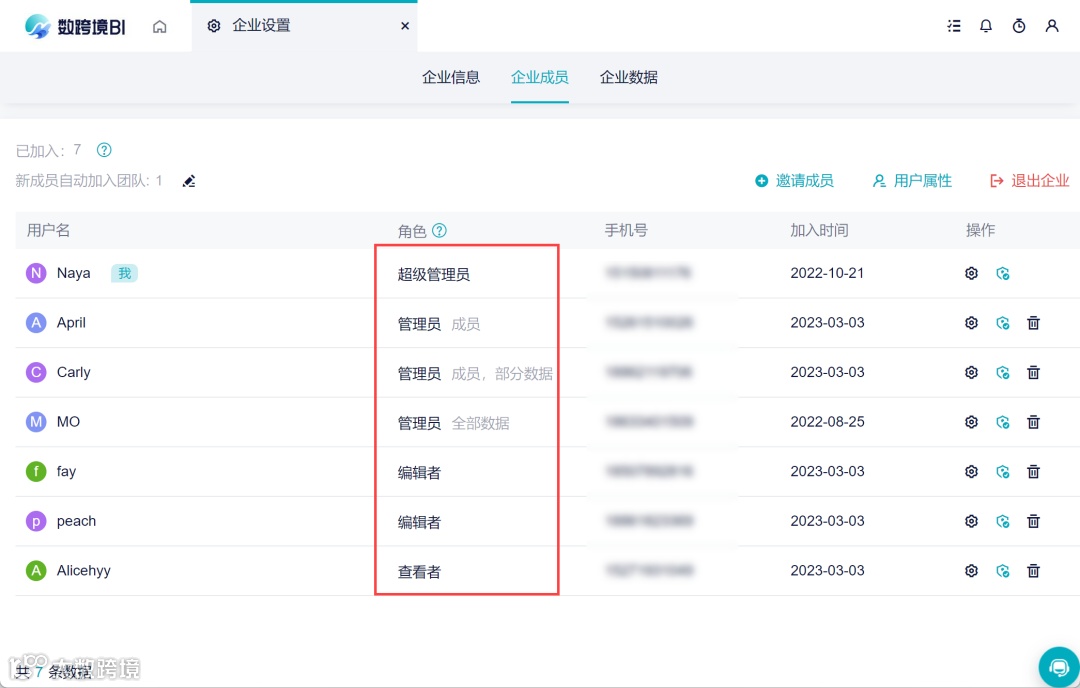Image resolution: width=1080 pixels, height=688 pixels.
Task: Switch to the 企业信息 tab
Action: click(x=451, y=77)
